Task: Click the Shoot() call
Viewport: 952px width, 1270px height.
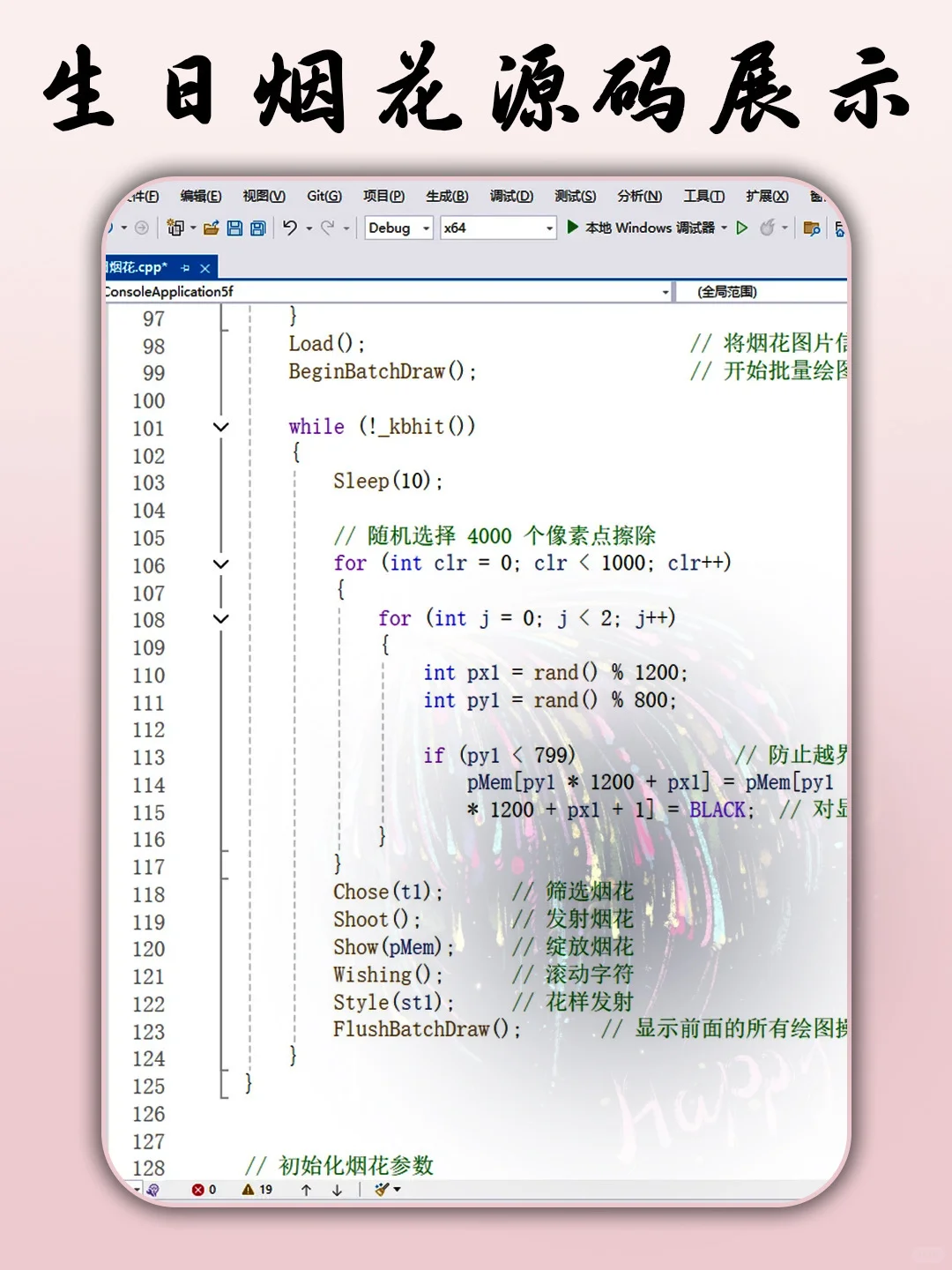Action: pyautogui.click(x=376, y=919)
